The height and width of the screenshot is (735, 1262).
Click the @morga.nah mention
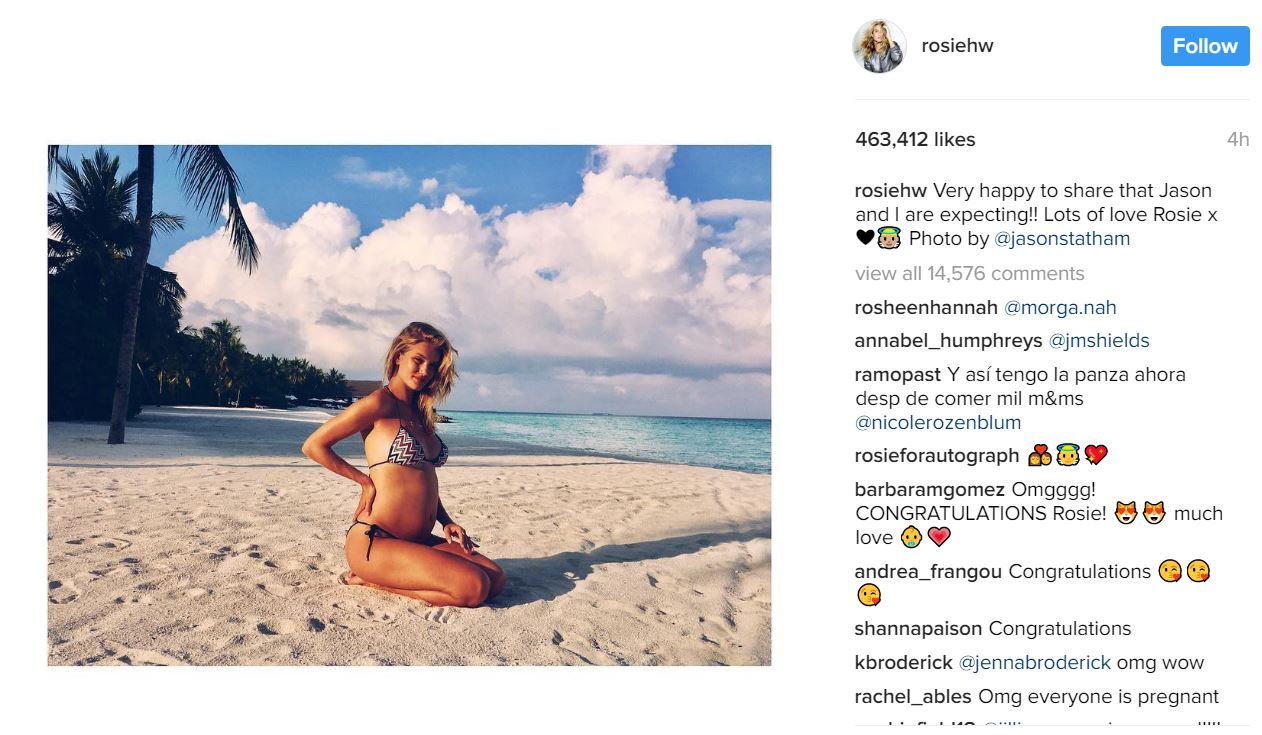point(1059,308)
